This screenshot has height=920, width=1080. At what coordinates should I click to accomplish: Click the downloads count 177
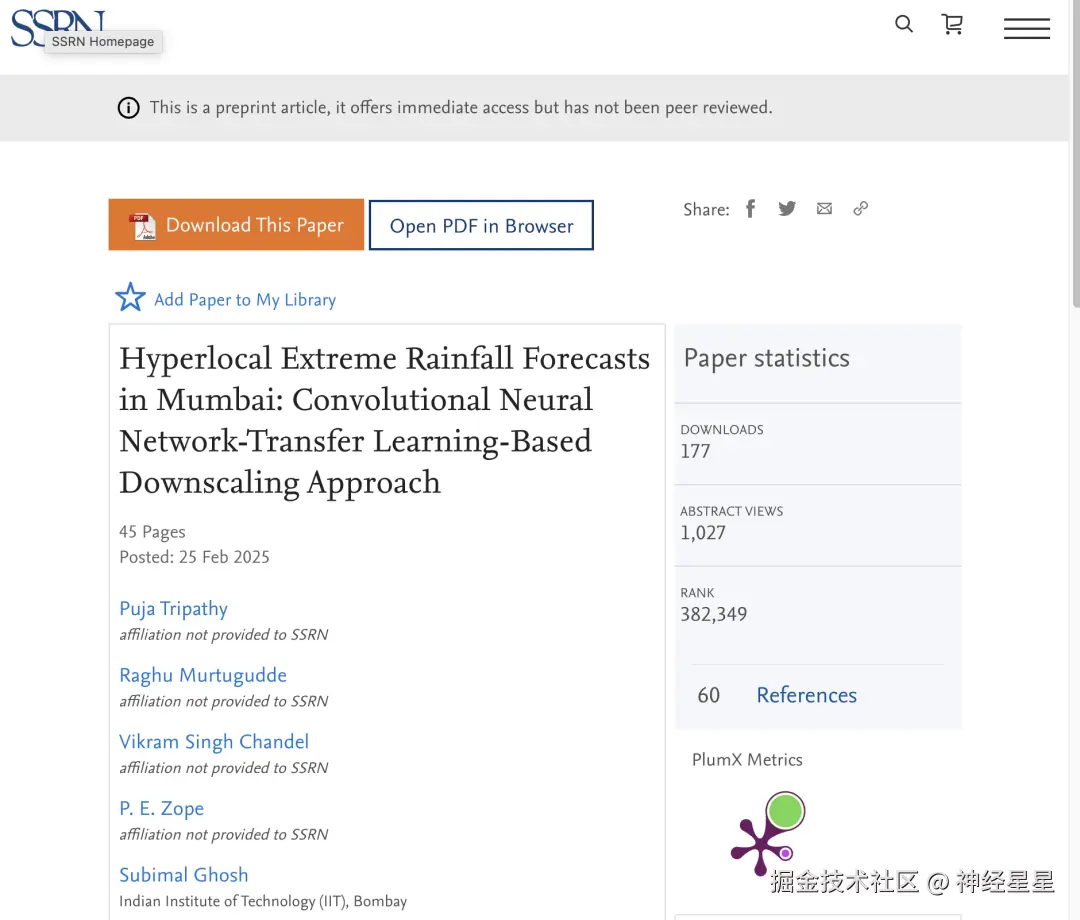click(695, 451)
